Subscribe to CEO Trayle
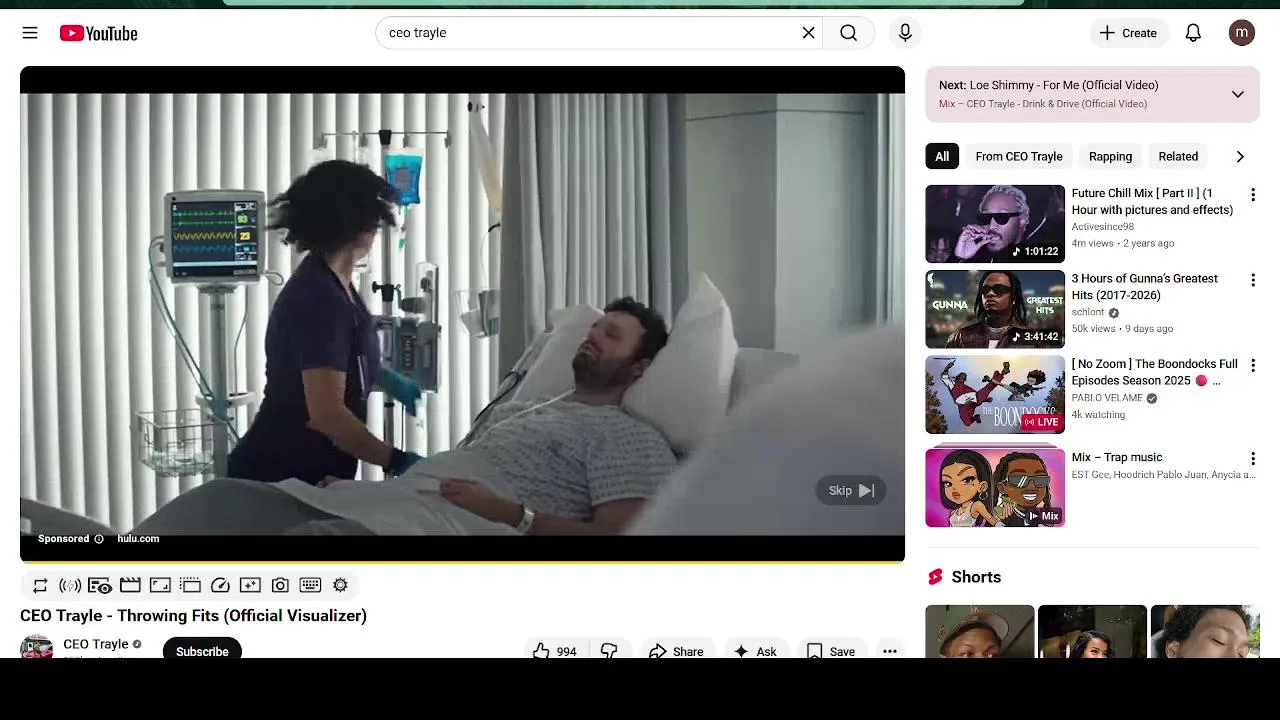 [202, 648]
